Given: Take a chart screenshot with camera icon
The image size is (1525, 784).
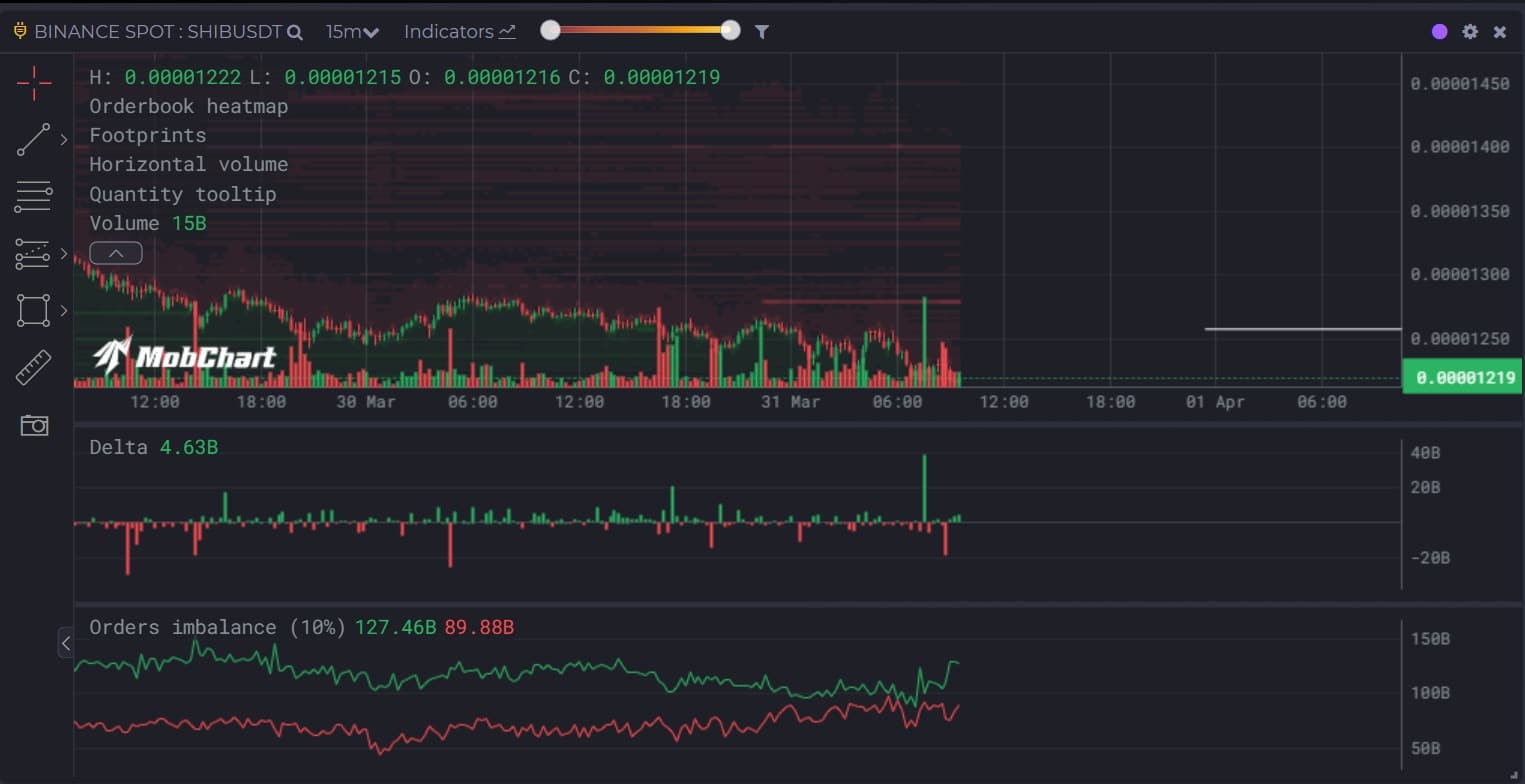Looking at the screenshot, I should tap(34, 426).
